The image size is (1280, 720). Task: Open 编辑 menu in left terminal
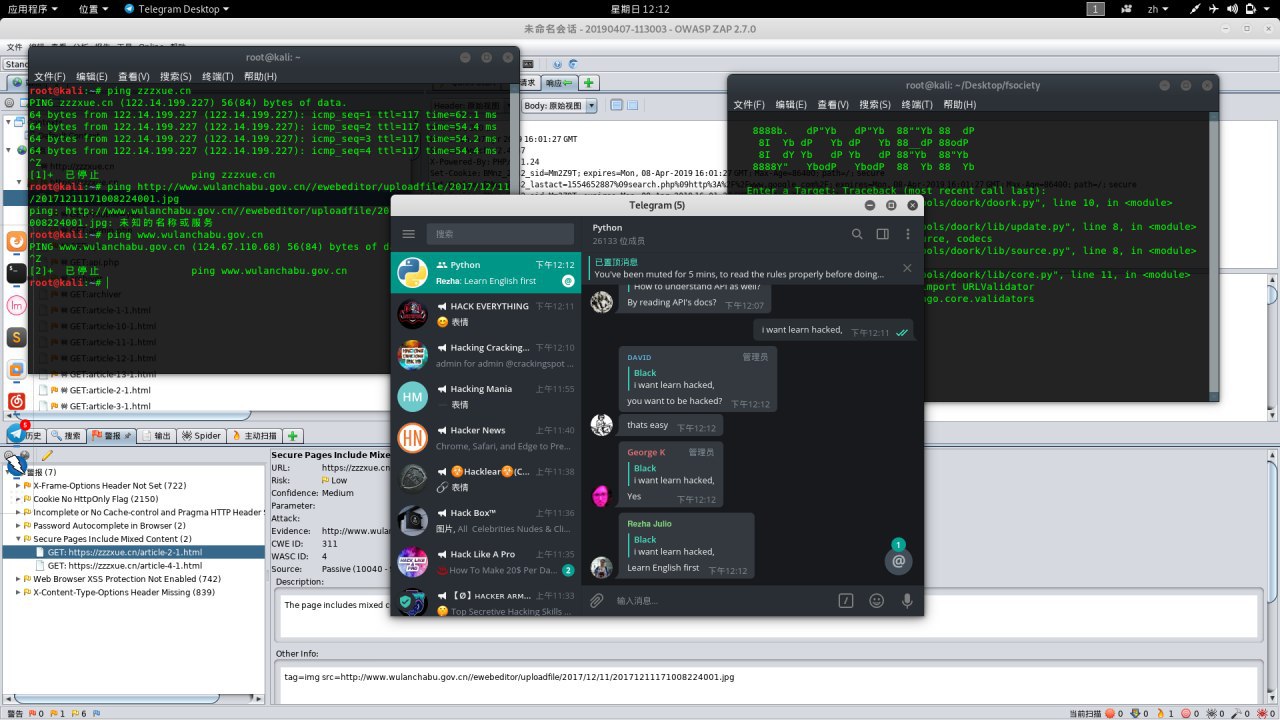click(91, 76)
